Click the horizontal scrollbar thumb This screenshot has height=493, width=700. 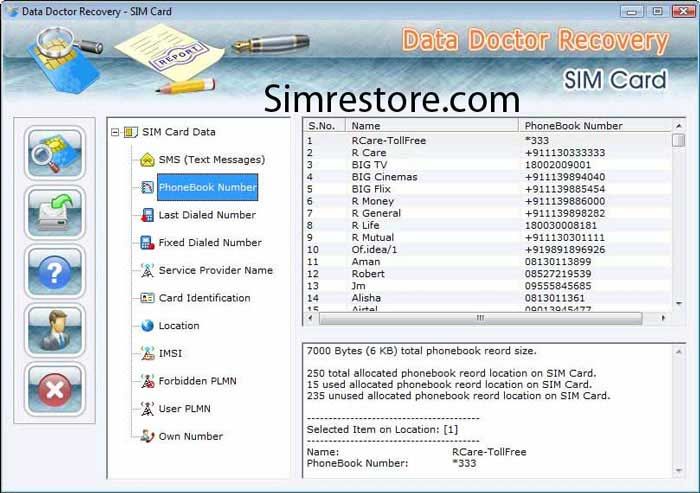pyautogui.click(x=480, y=318)
